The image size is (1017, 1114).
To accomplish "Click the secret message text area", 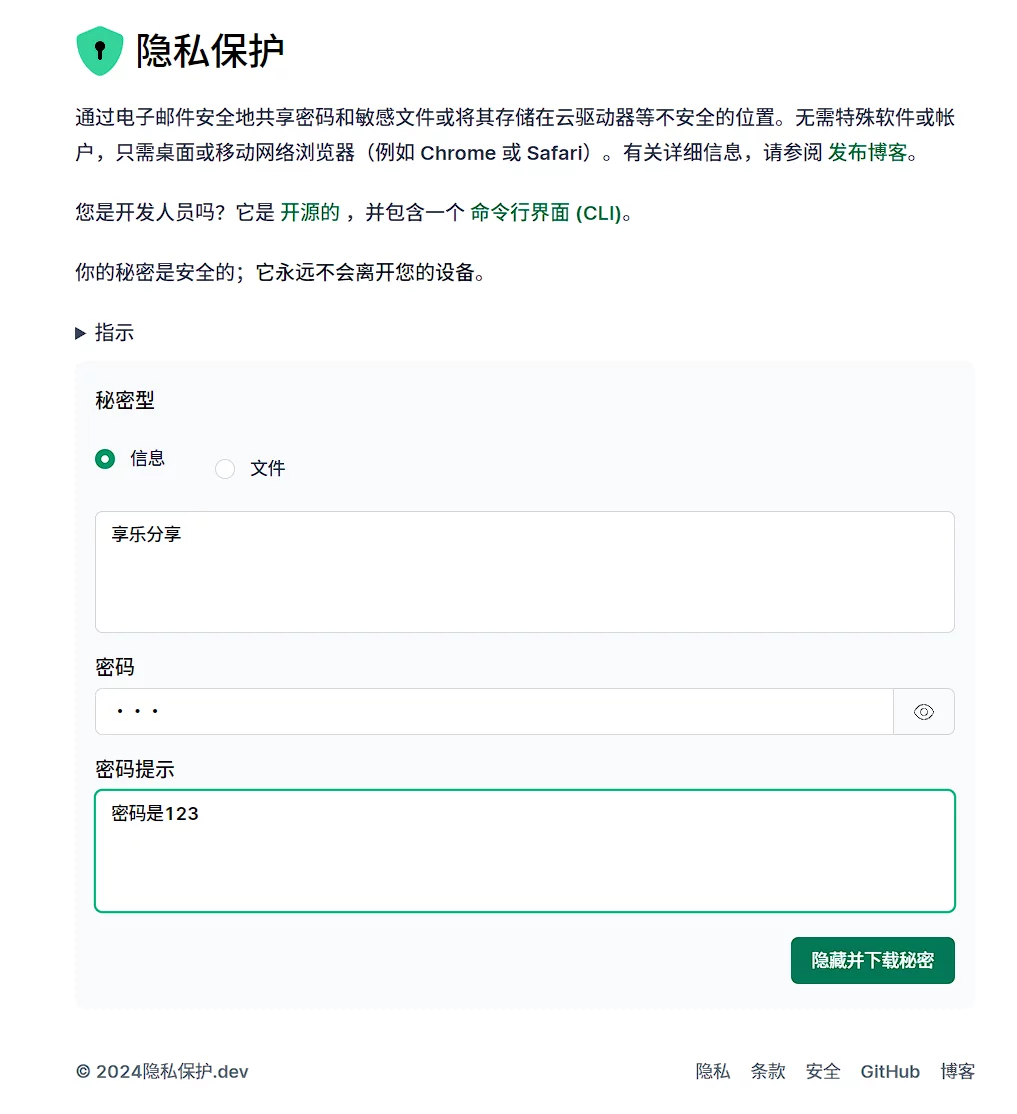I will click(524, 572).
